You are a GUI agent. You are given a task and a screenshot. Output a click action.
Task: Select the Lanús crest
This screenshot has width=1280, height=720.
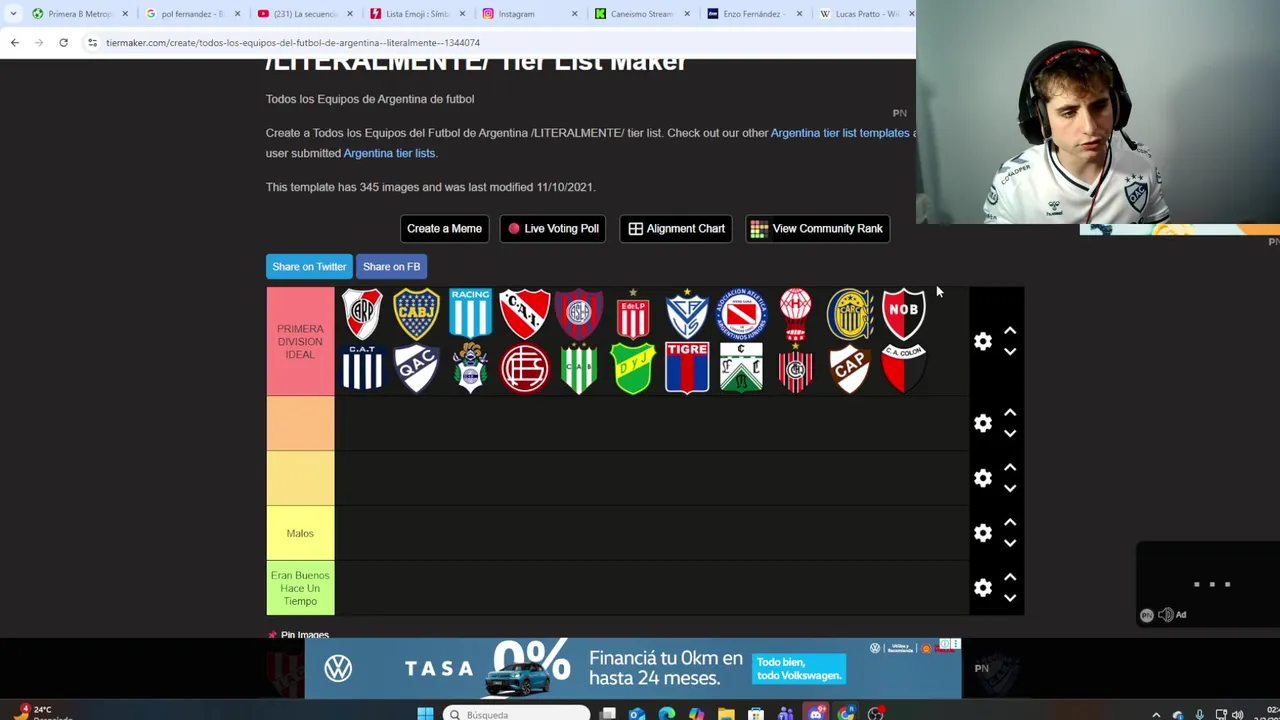pos(525,368)
